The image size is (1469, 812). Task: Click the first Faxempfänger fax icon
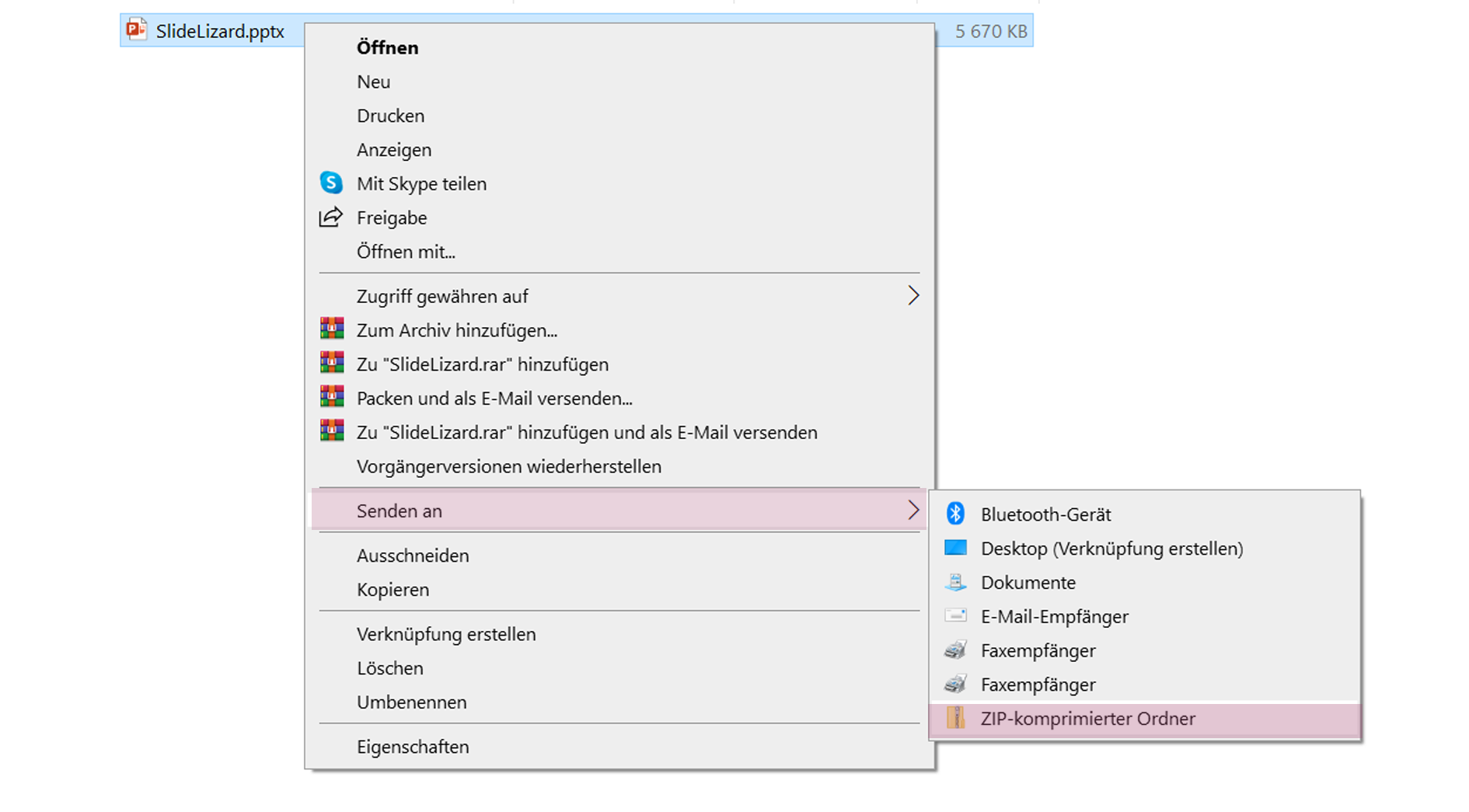(955, 650)
